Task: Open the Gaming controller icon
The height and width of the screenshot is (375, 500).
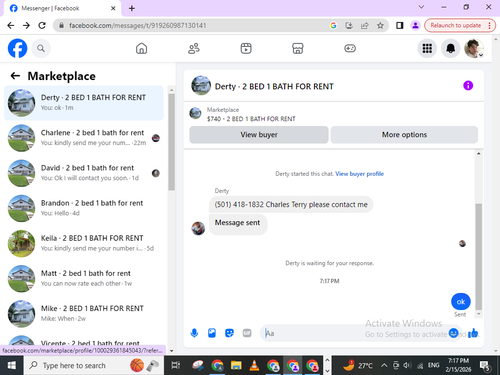Action: (350, 49)
